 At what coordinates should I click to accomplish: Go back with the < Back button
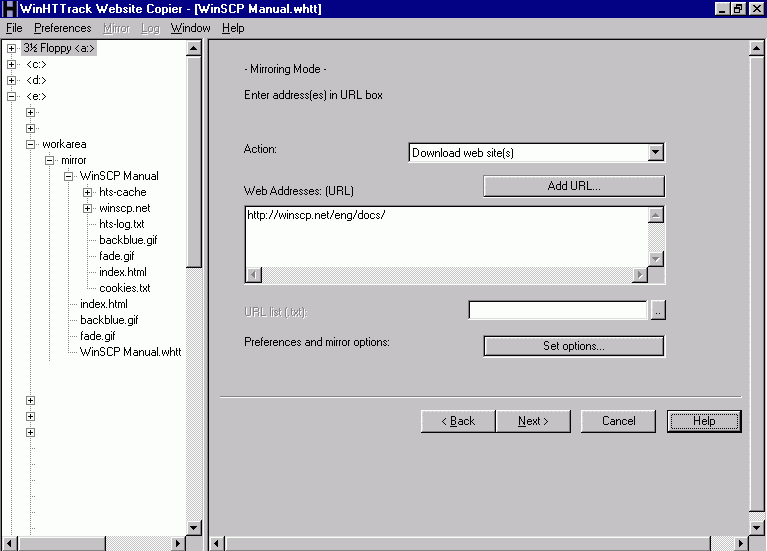point(458,421)
